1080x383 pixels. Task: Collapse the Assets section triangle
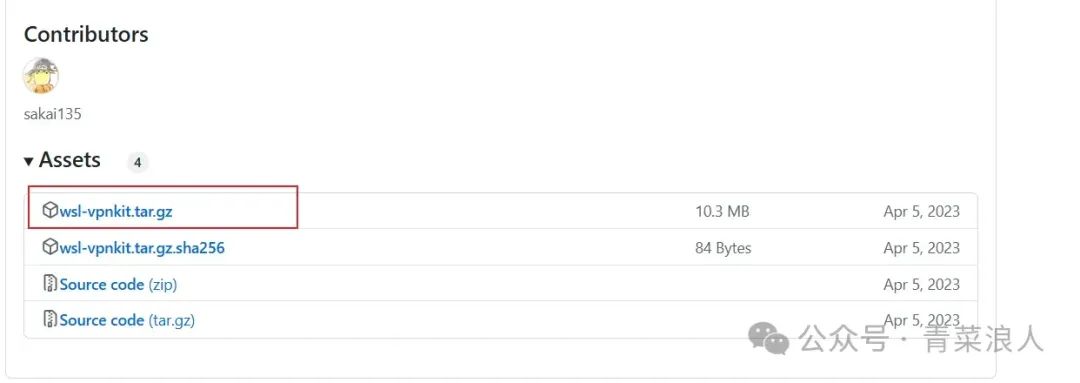[x=28, y=162]
